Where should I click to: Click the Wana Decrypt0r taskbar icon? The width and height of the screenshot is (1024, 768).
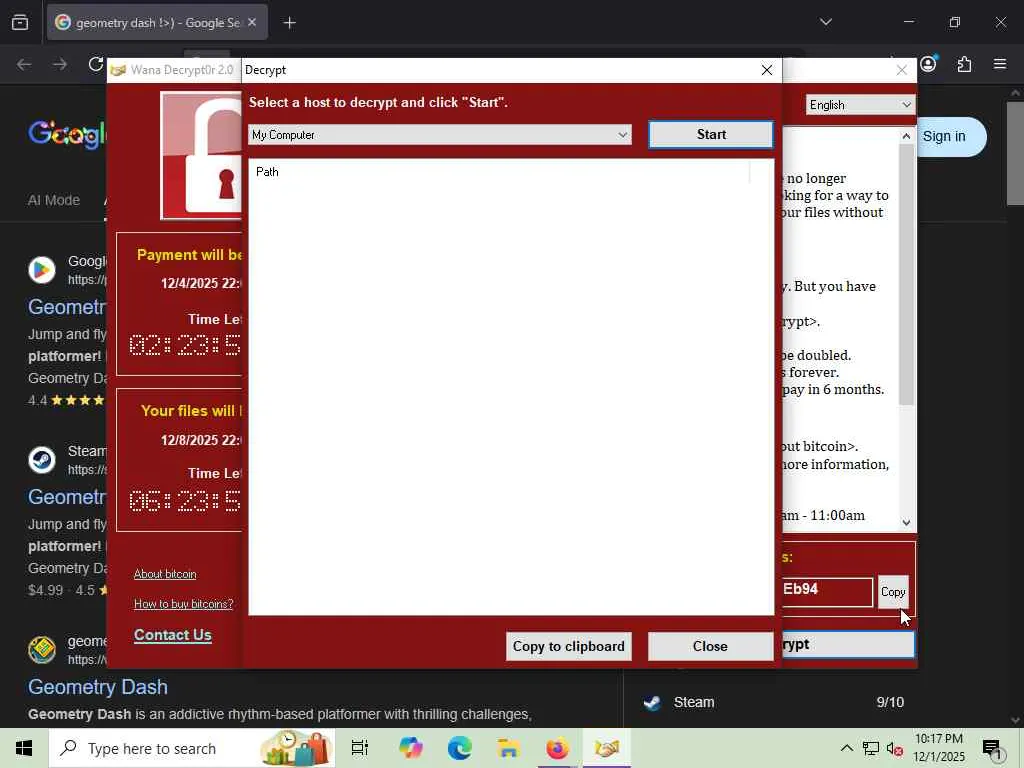pos(607,748)
